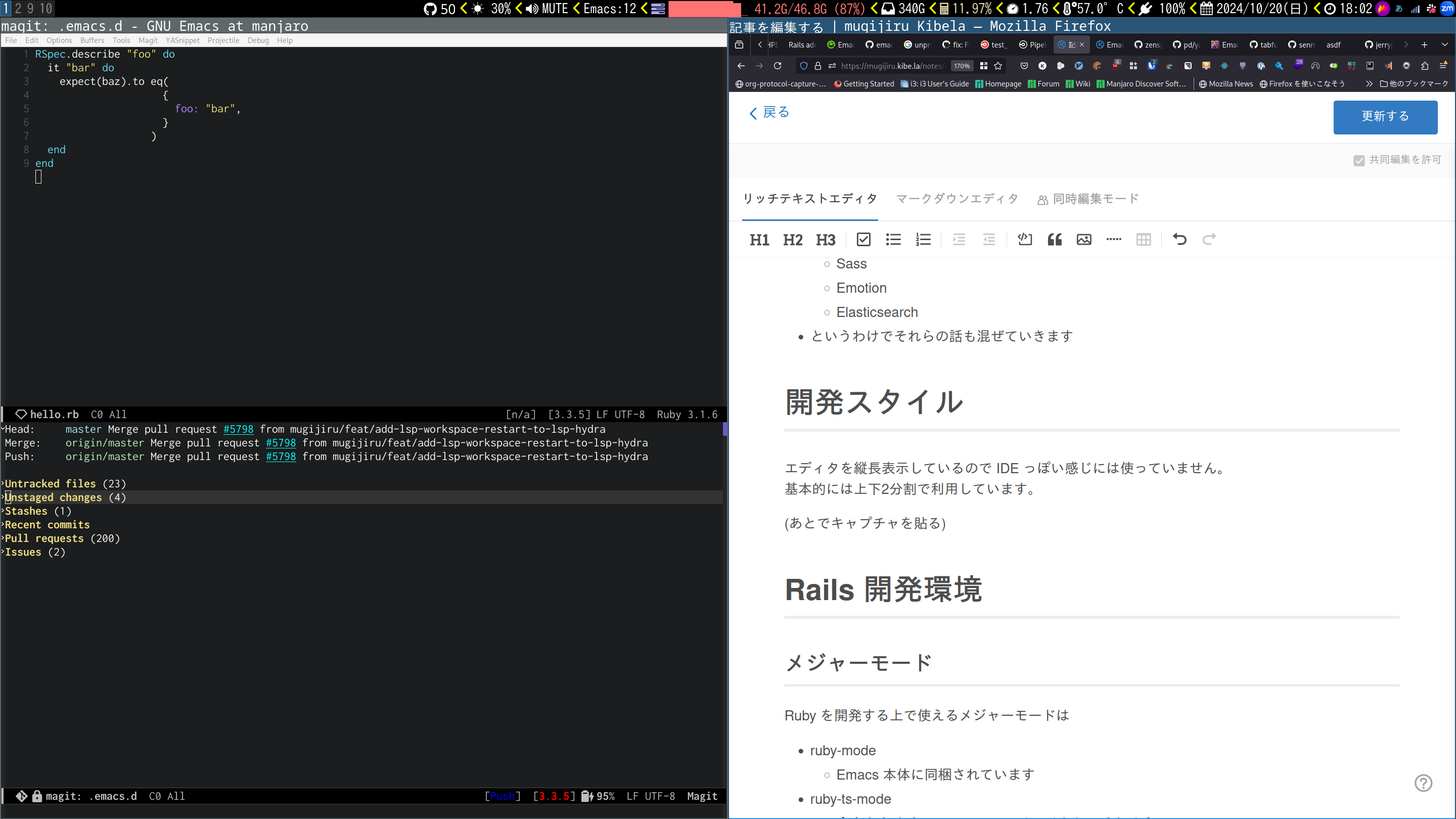The width and height of the screenshot is (1456, 819).
Task: Insert a horizontal divider line
Action: tap(1113, 240)
